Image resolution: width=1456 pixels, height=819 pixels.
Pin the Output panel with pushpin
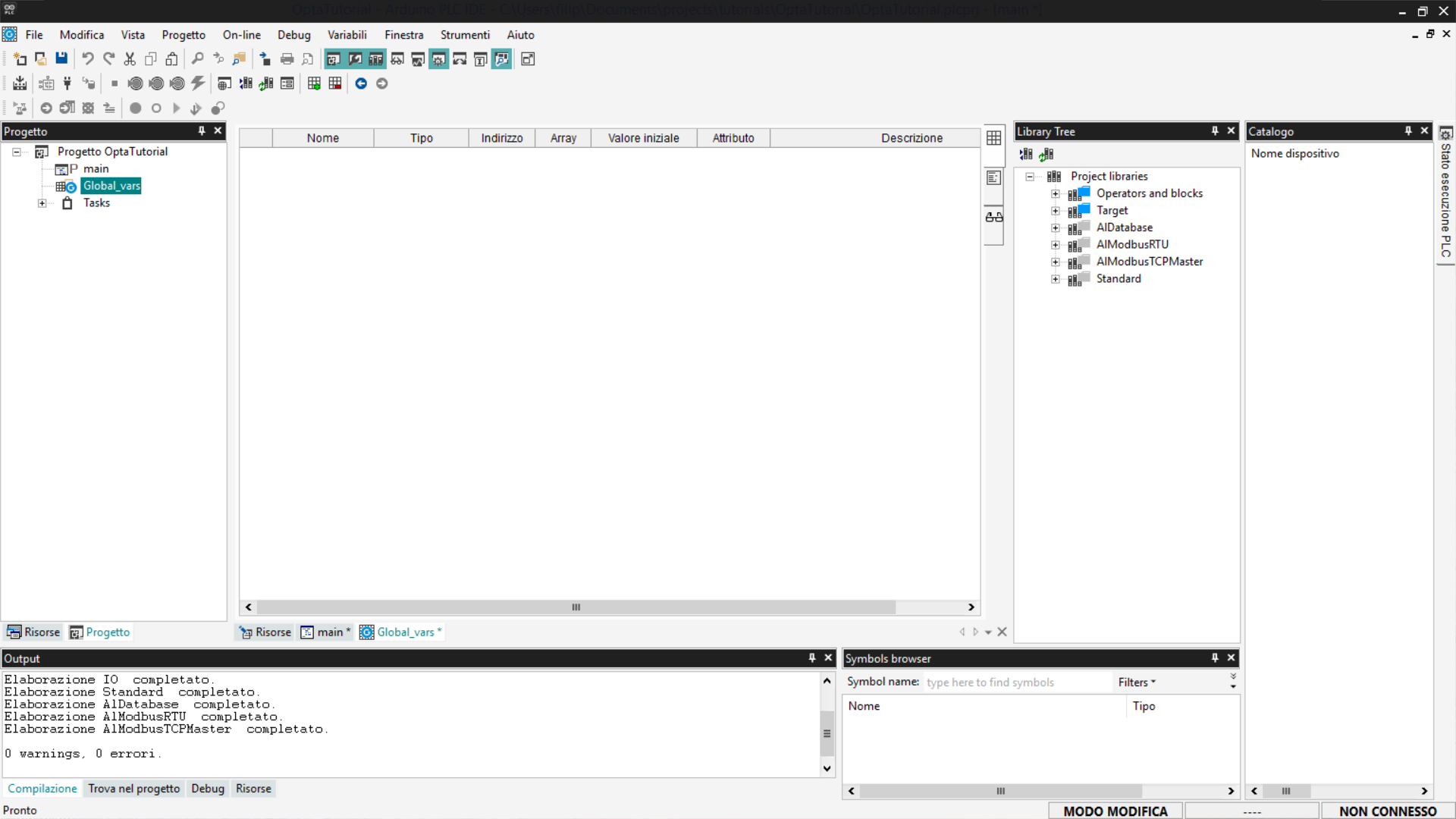tap(812, 658)
